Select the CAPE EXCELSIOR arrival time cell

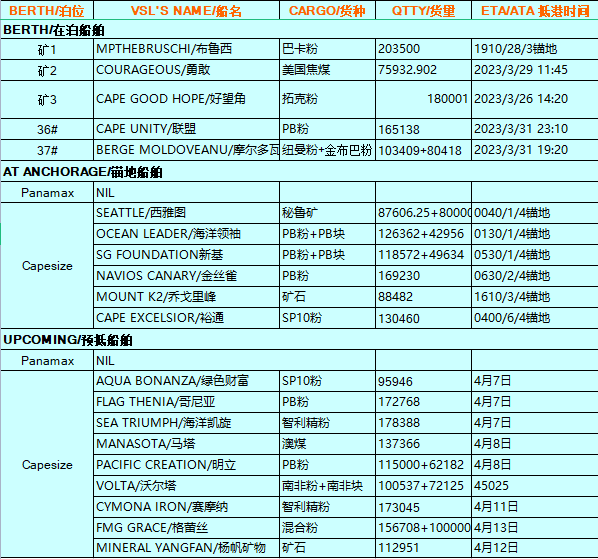click(x=535, y=318)
